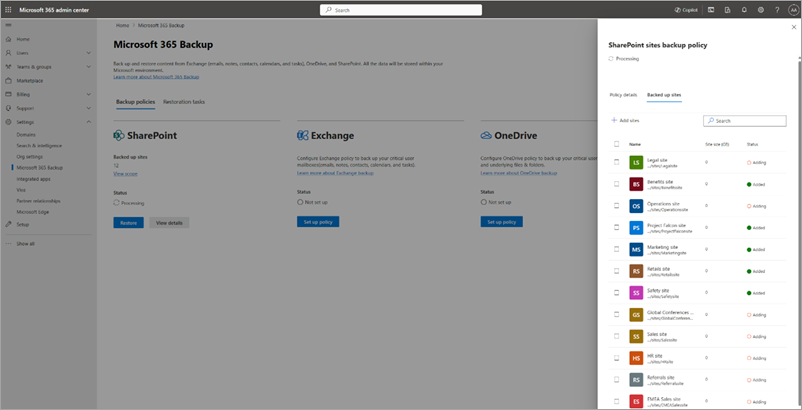Check the Operations site row checkbox
The width and height of the screenshot is (802, 410).
[x=616, y=206]
